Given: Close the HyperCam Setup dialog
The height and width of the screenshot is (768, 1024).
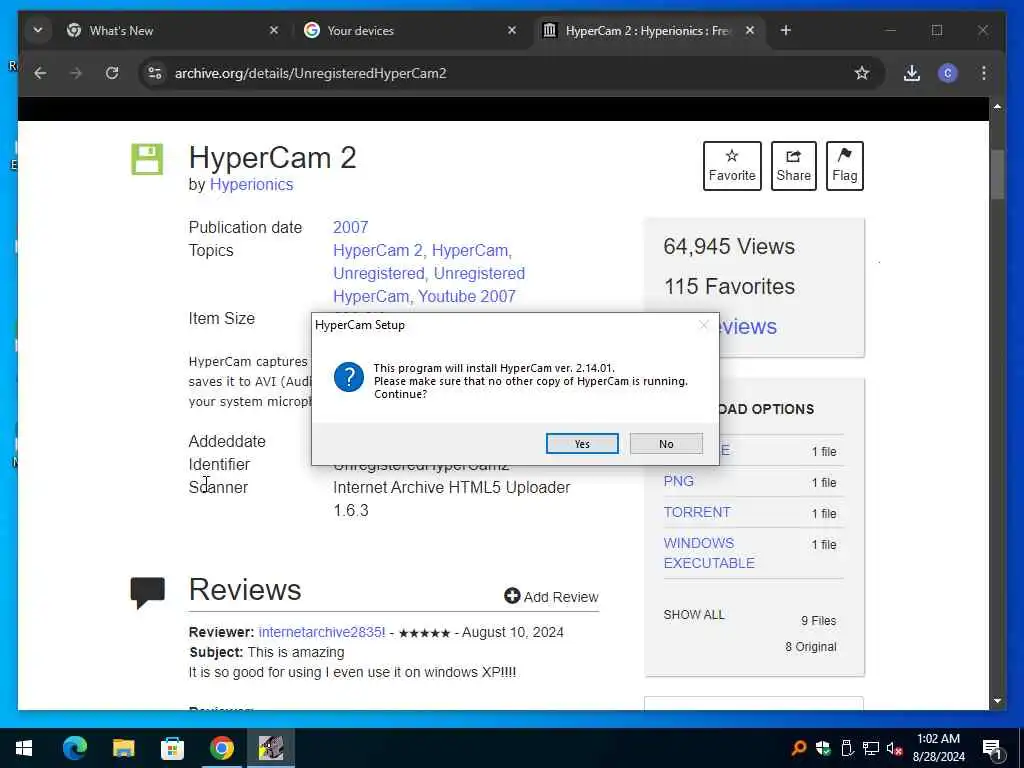Looking at the screenshot, I should (703, 325).
